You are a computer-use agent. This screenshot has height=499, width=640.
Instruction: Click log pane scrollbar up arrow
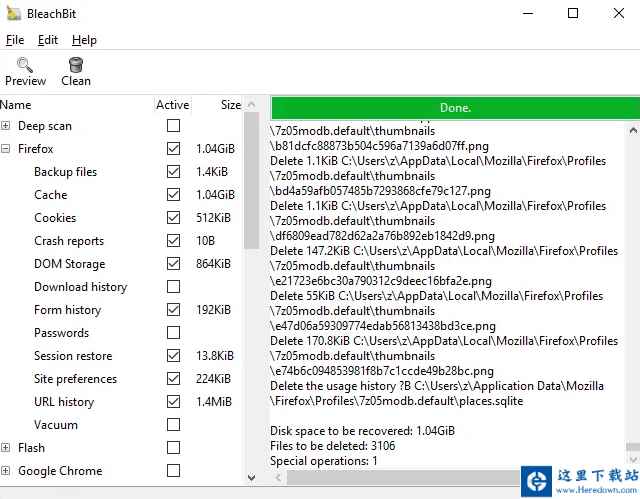[633, 131]
